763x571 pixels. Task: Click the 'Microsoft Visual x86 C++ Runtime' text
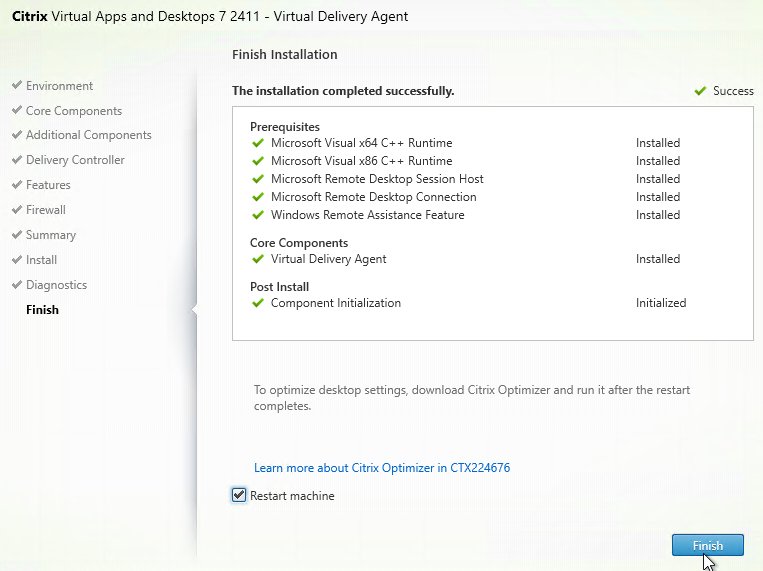(x=362, y=161)
